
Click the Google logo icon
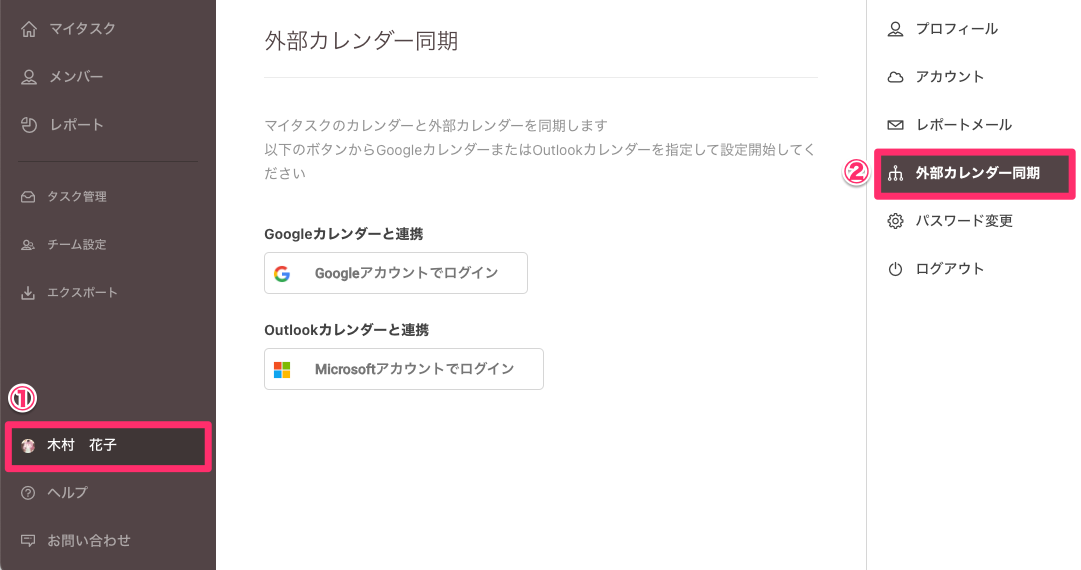[x=282, y=273]
